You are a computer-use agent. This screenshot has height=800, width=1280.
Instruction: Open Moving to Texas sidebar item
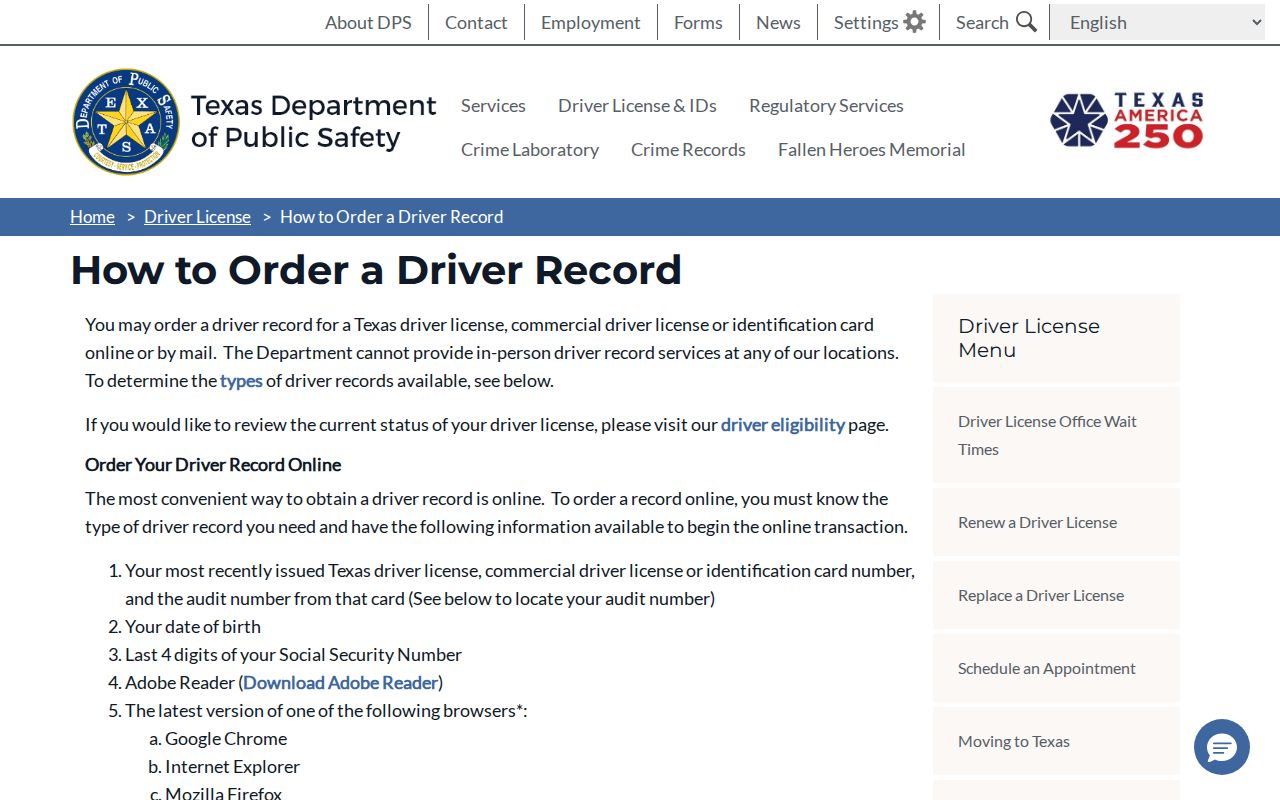point(1056,741)
